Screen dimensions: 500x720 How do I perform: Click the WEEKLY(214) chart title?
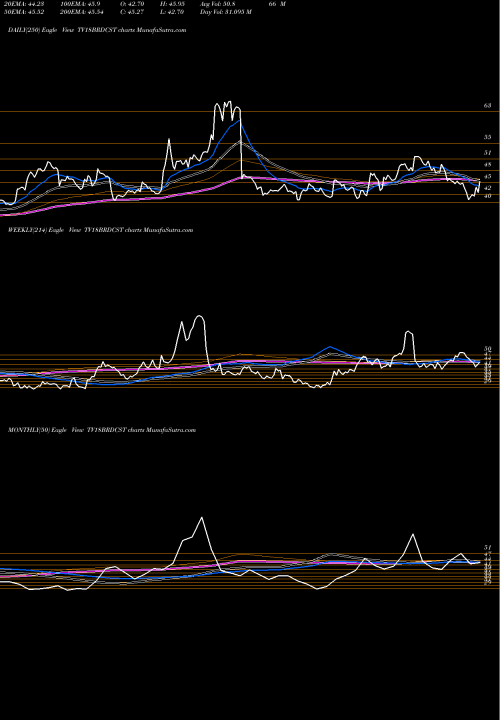point(101,230)
